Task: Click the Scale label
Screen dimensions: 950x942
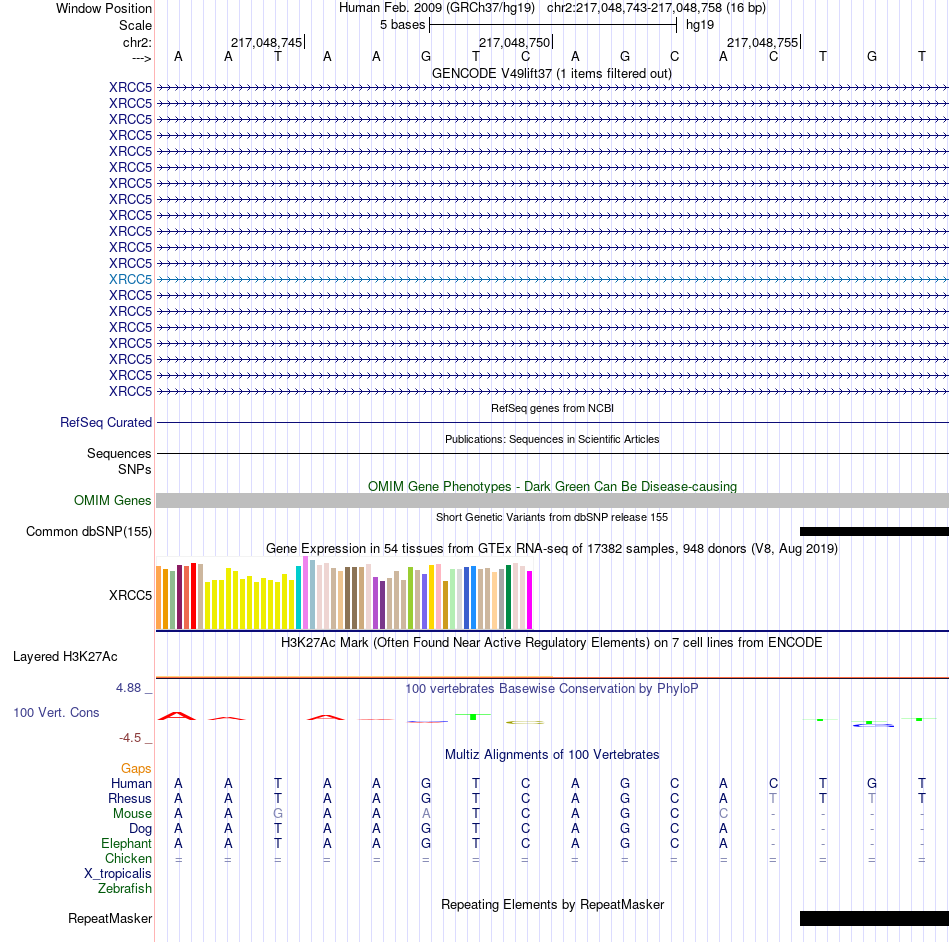Action: [x=135, y=25]
